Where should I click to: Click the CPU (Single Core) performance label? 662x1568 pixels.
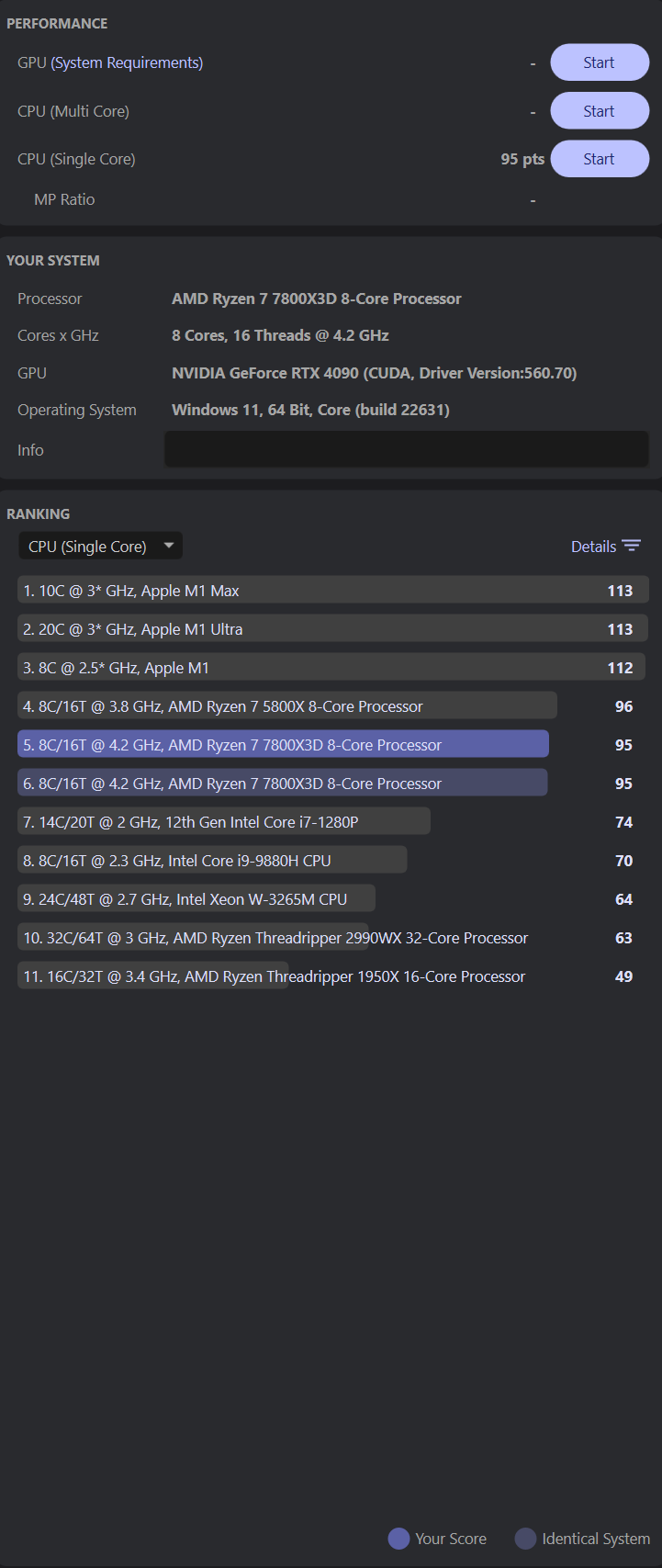click(76, 159)
